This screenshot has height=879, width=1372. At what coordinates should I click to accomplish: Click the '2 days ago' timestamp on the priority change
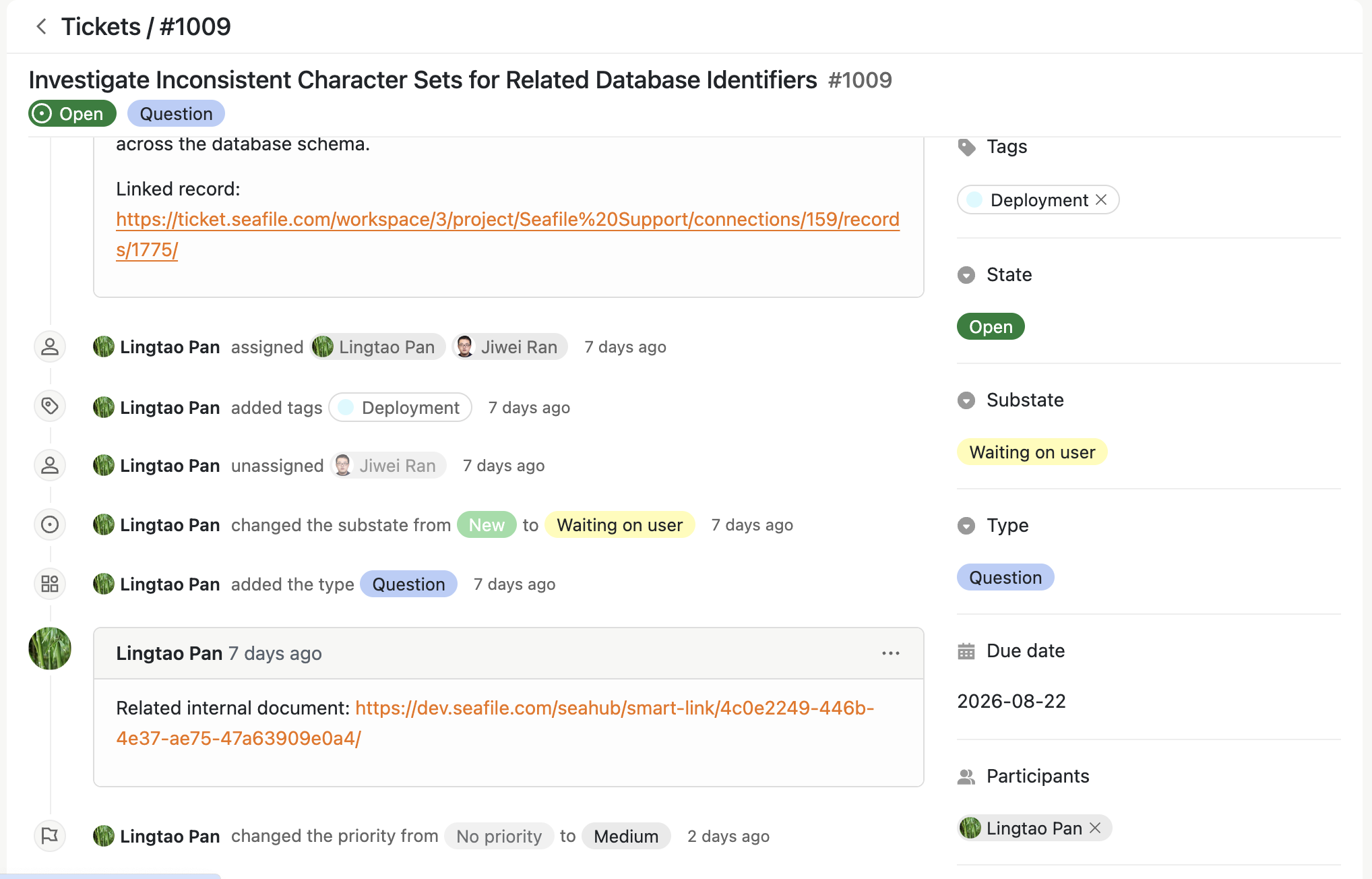728,836
